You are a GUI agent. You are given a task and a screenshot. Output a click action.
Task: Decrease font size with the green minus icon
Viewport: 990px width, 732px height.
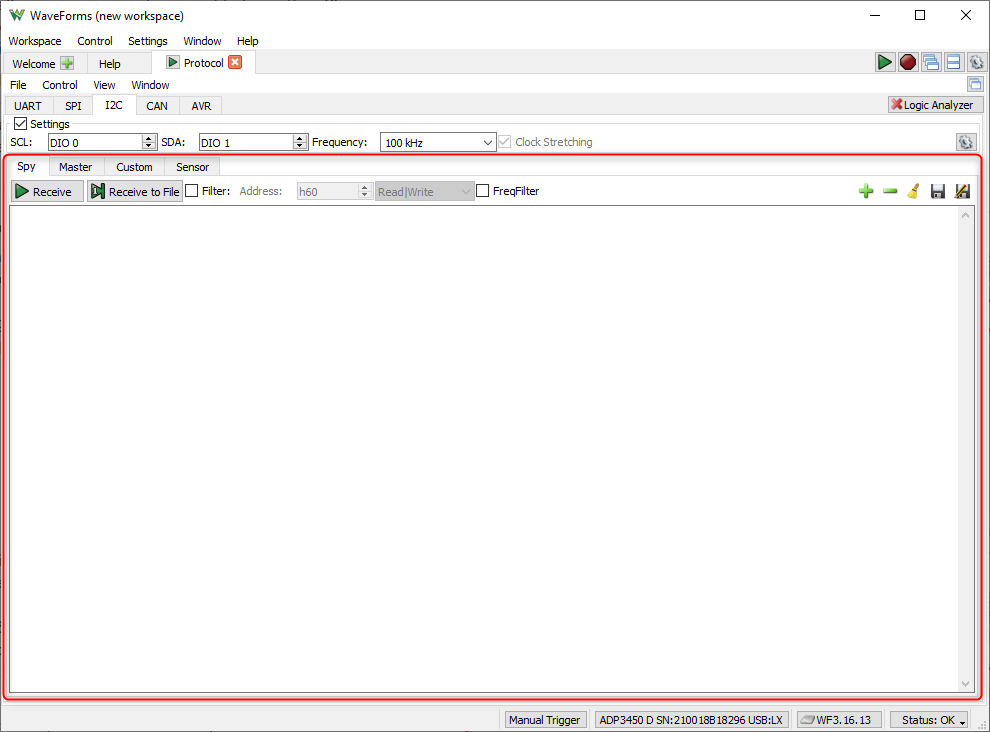(x=890, y=191)
